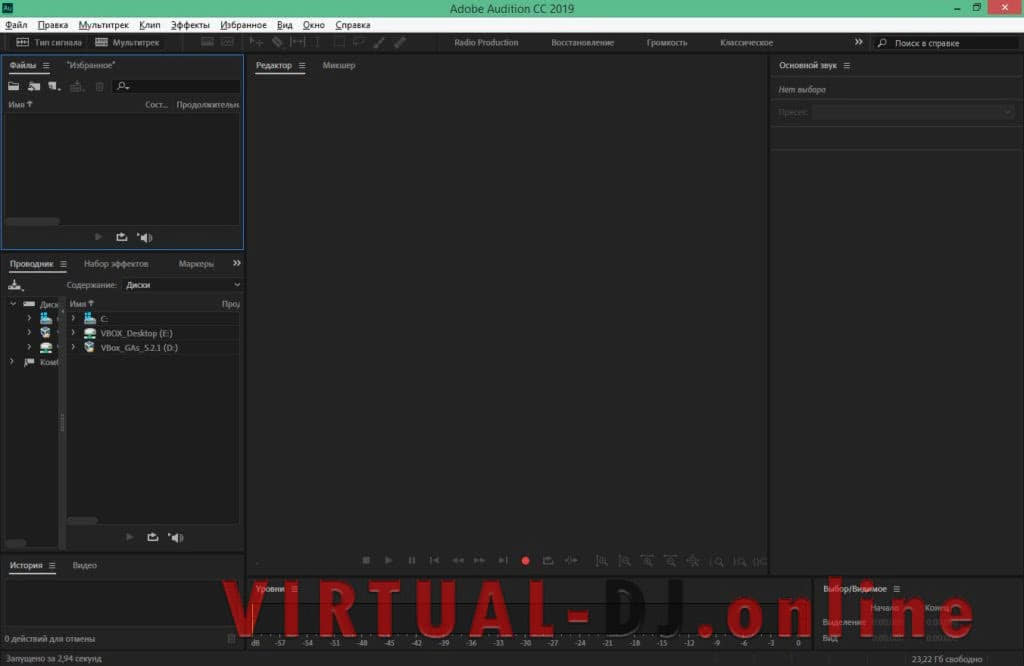Viewport: 1024px width, 666px height.
Task: Click the Pause button in editor transport
Action: tap(411, 561)
